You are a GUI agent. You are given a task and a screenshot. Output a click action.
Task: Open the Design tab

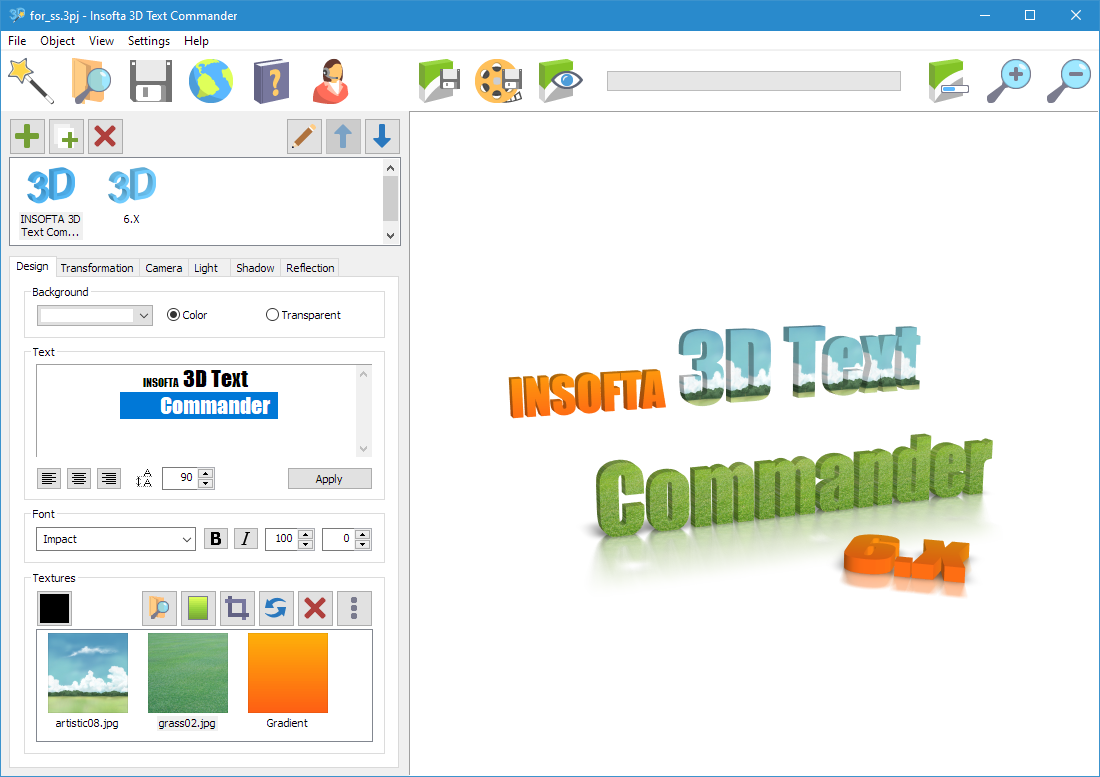tap(32, 266)
